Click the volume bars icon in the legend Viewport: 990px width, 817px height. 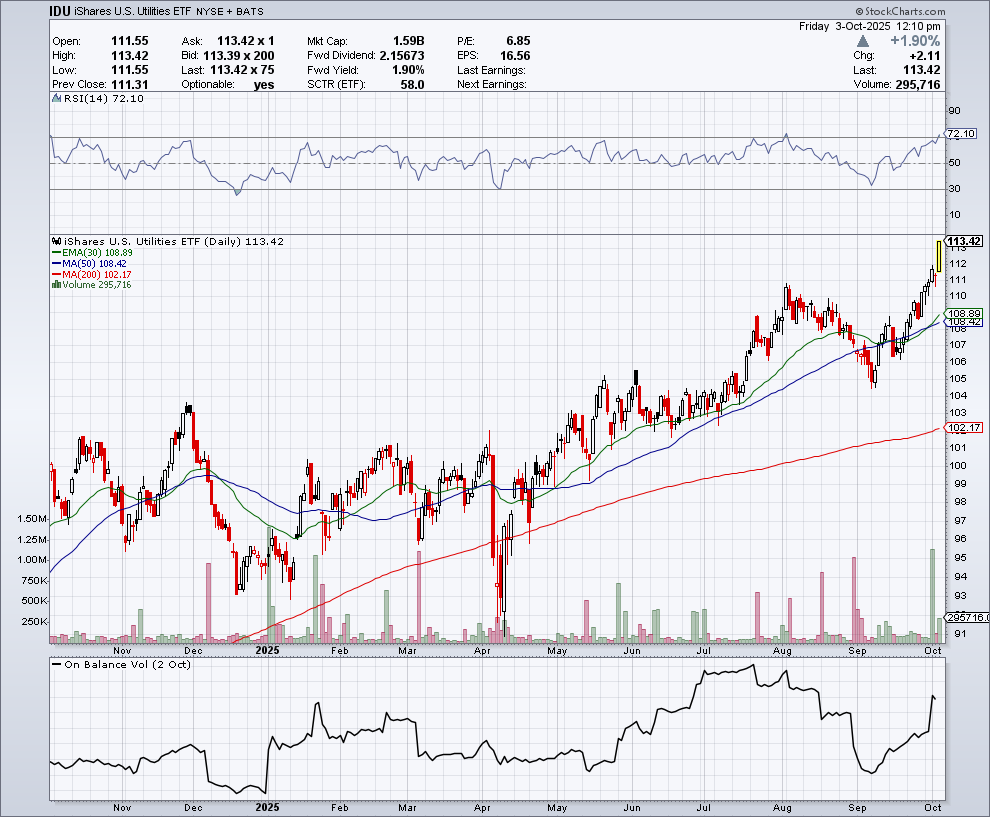[x=56, y=285]
